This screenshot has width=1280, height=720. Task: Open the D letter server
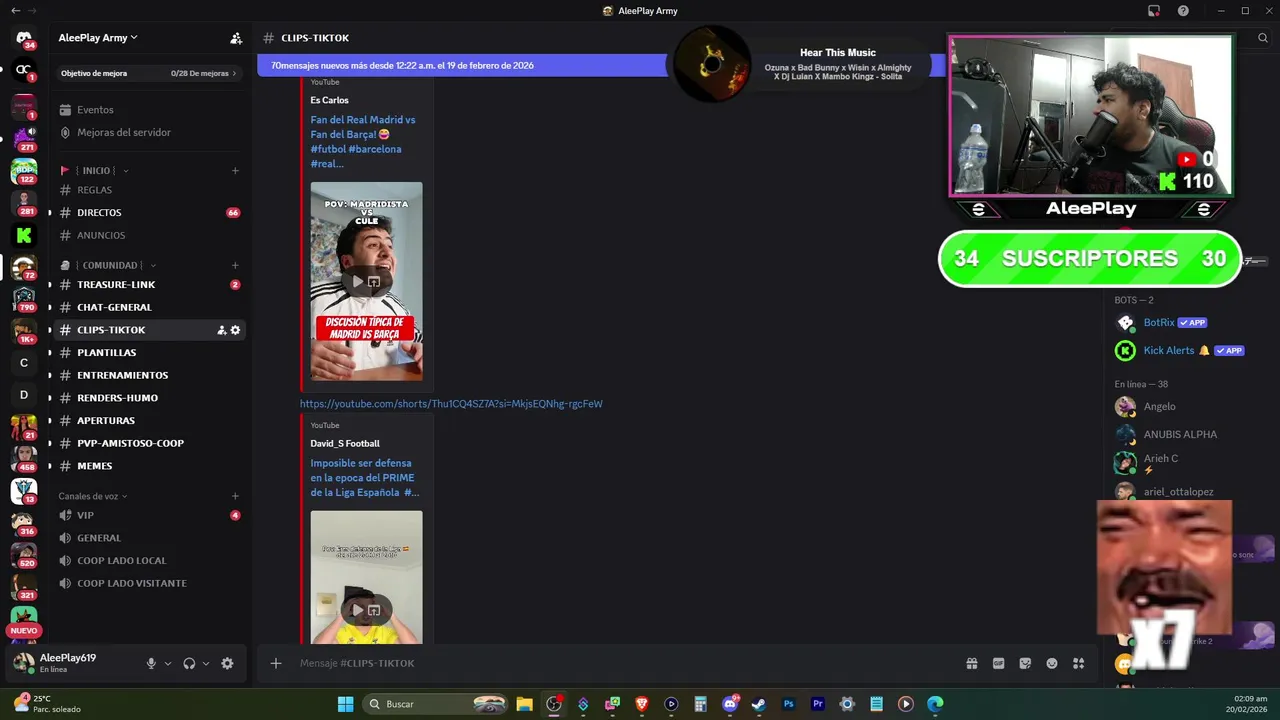[24, 395]
